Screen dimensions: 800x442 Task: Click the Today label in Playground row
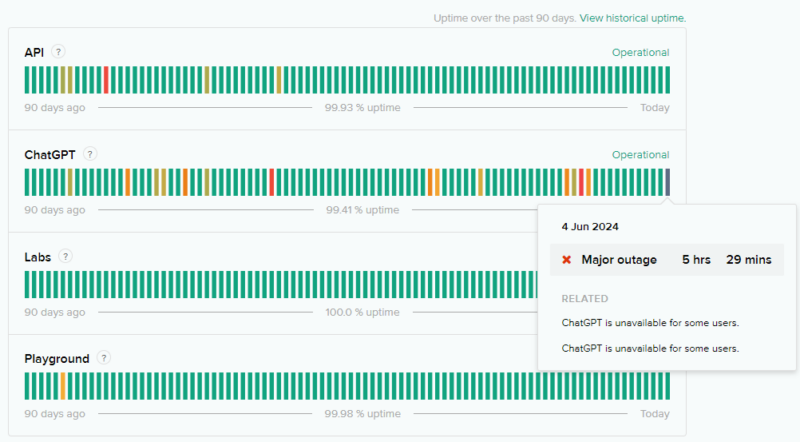pos(655,413)
